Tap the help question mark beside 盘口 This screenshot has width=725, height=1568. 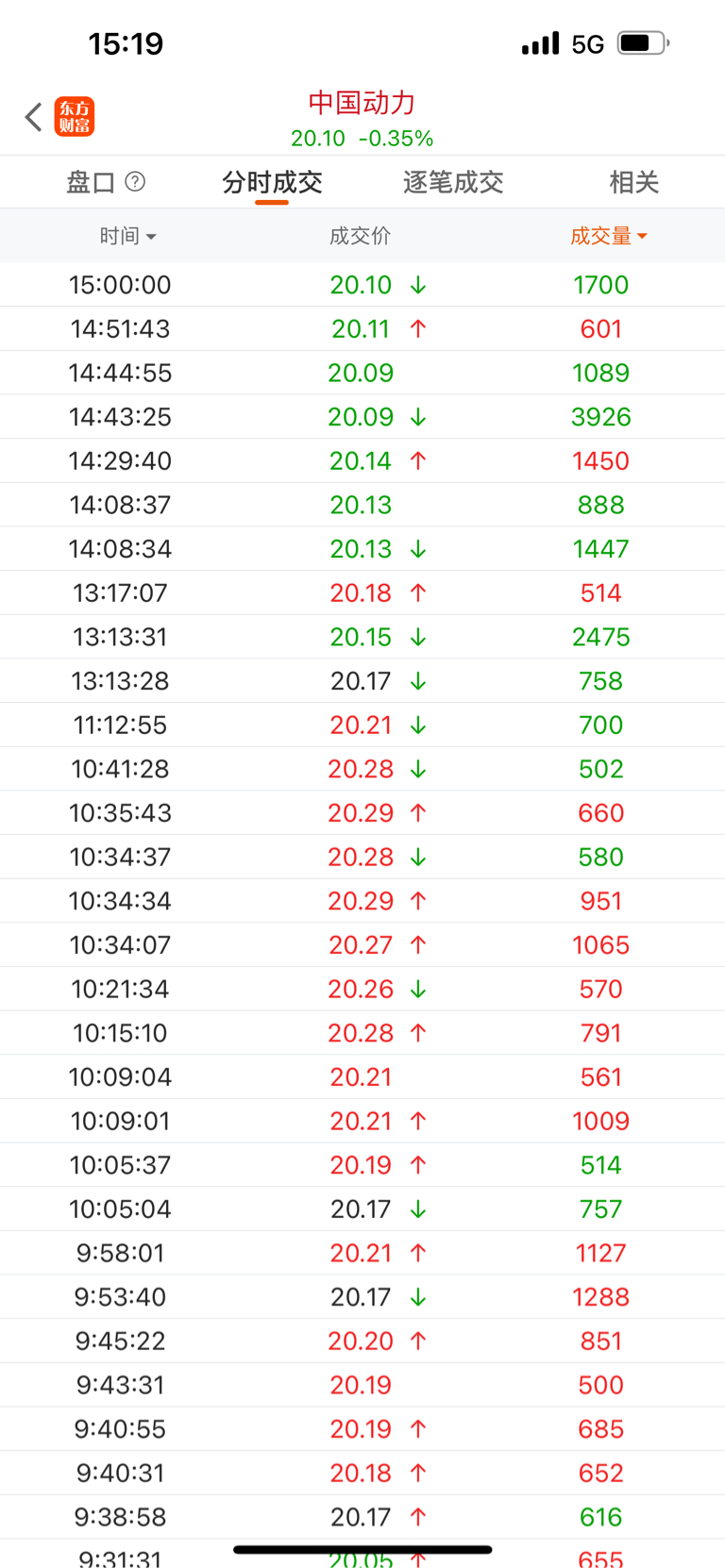click(135, 181)
